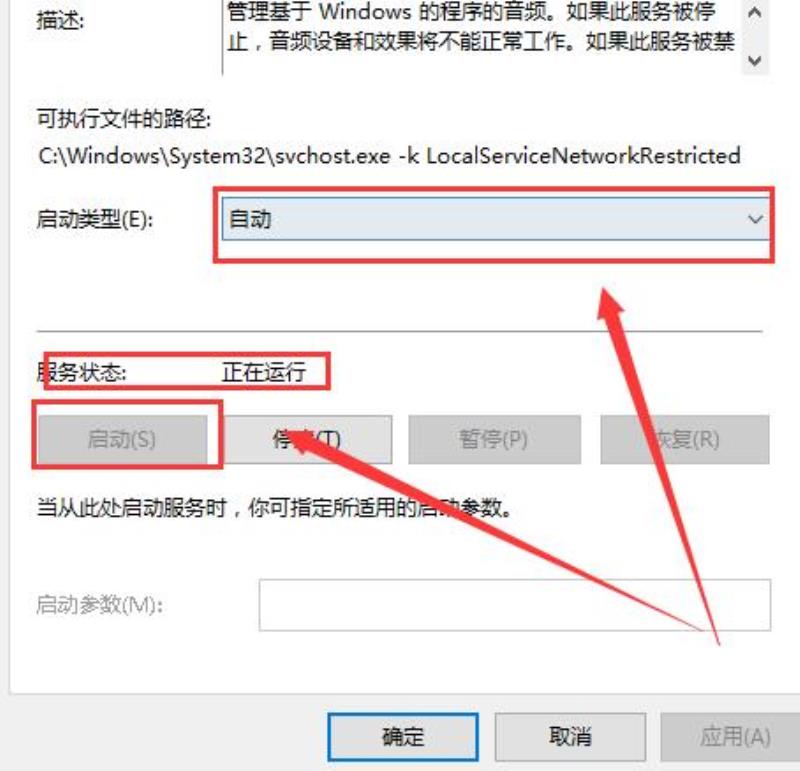800x771 pixels.
Task: Click the 启动类型(E) label
Action: pyautogui.click(x=95, y=219)
